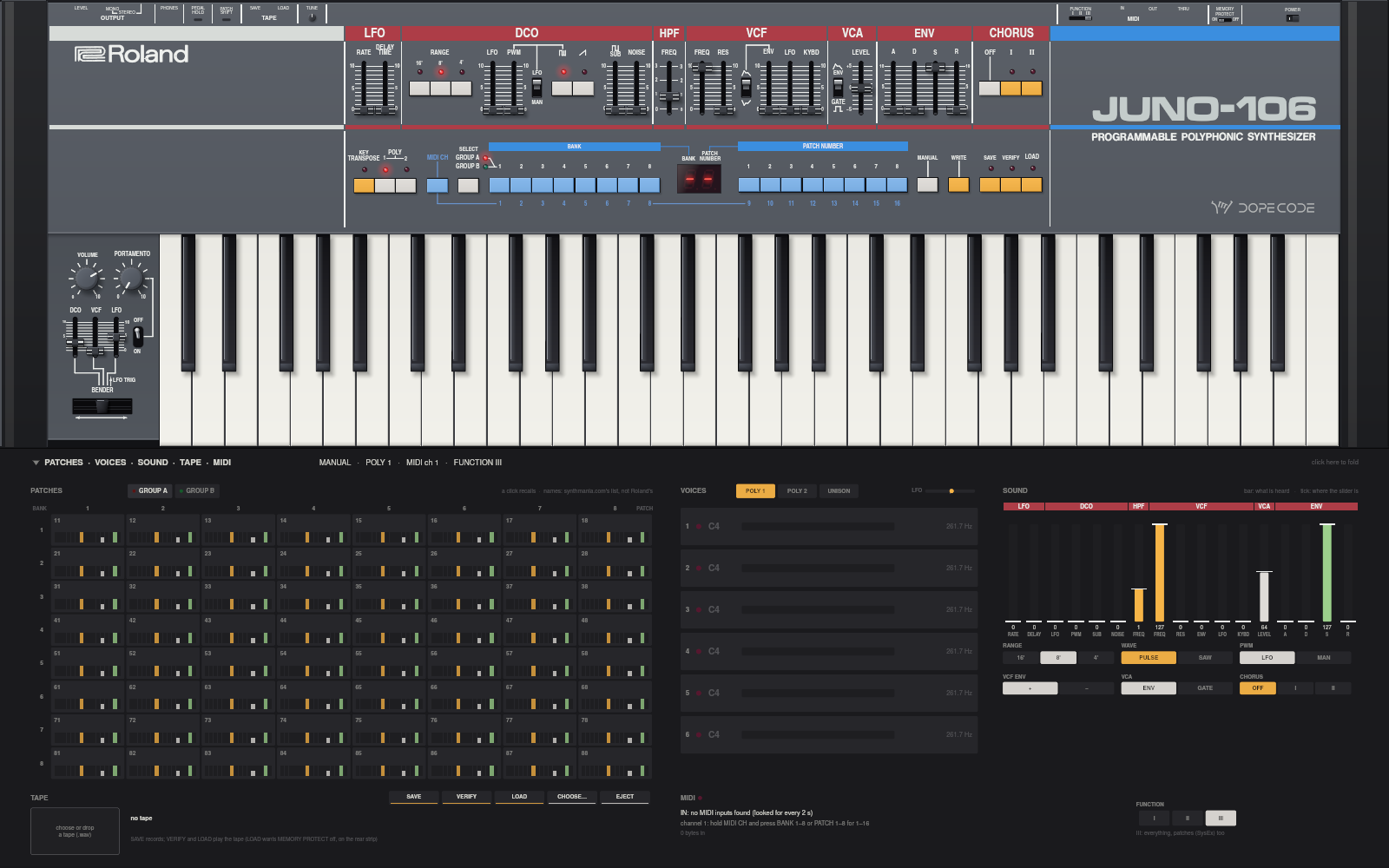This screenshot has height=868, width=1389.
Task: Fold the panel via 'click here to fold'
Action: click(x=1334, y=463)
